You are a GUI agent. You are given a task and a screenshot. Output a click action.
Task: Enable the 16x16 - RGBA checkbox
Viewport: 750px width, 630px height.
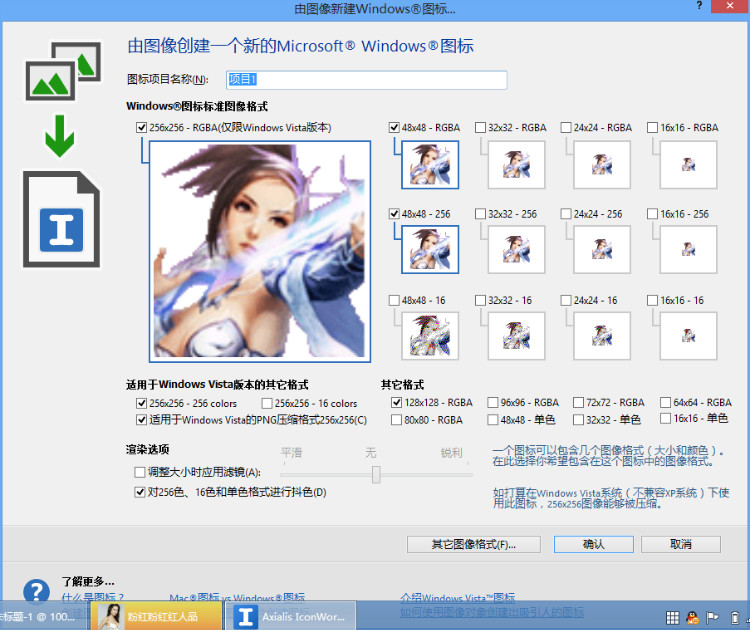click(652, 128)
